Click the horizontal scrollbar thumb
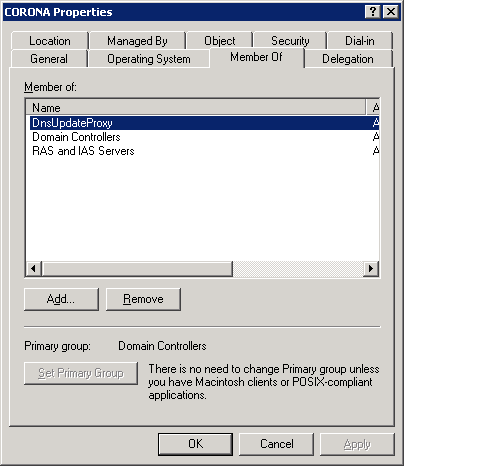500x466 pixels. click(137, 269)
